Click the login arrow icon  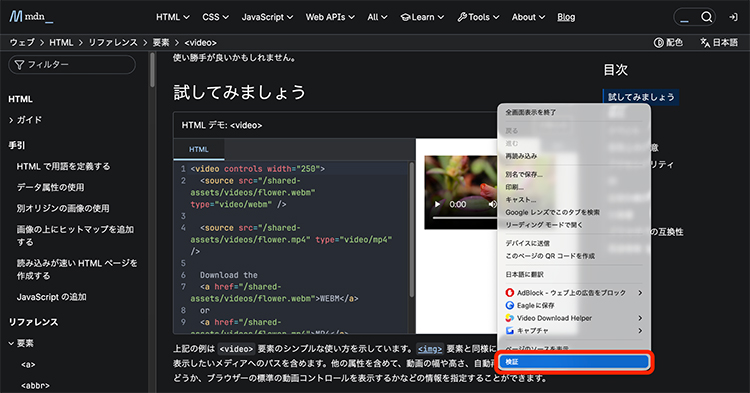733,17
